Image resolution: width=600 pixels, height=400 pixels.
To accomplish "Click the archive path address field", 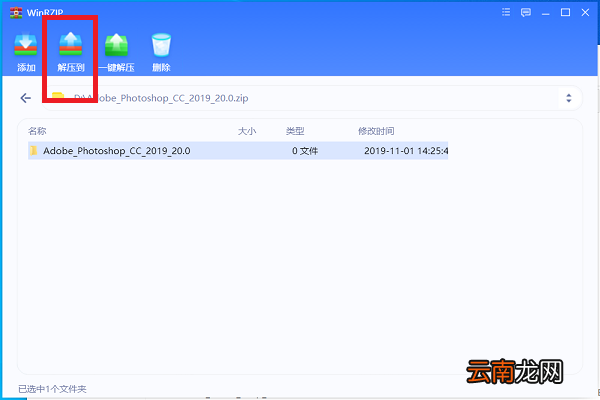I will point(312,98).
